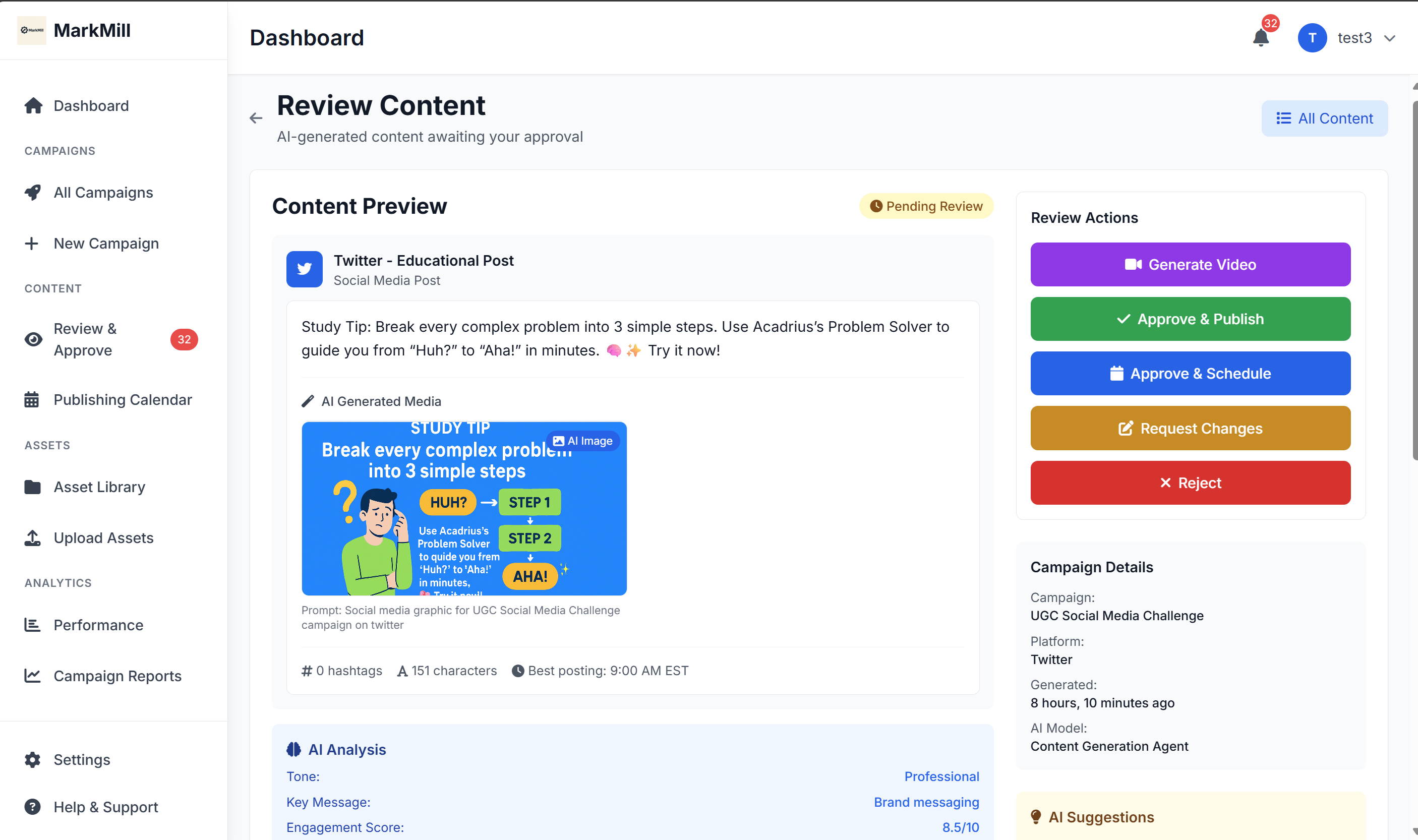Viewport: 1418px width, 840px height.
Task: Open Settings in sidebar
Action: (82, 760)
